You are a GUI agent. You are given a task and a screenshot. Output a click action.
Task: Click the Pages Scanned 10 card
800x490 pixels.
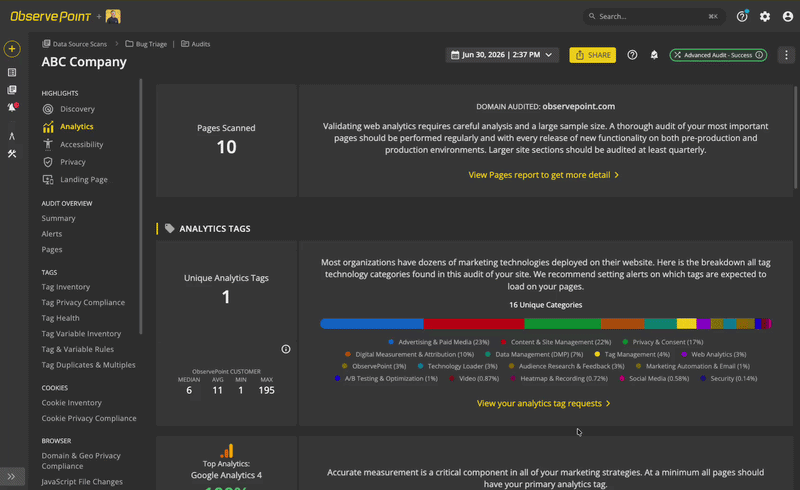226,140
